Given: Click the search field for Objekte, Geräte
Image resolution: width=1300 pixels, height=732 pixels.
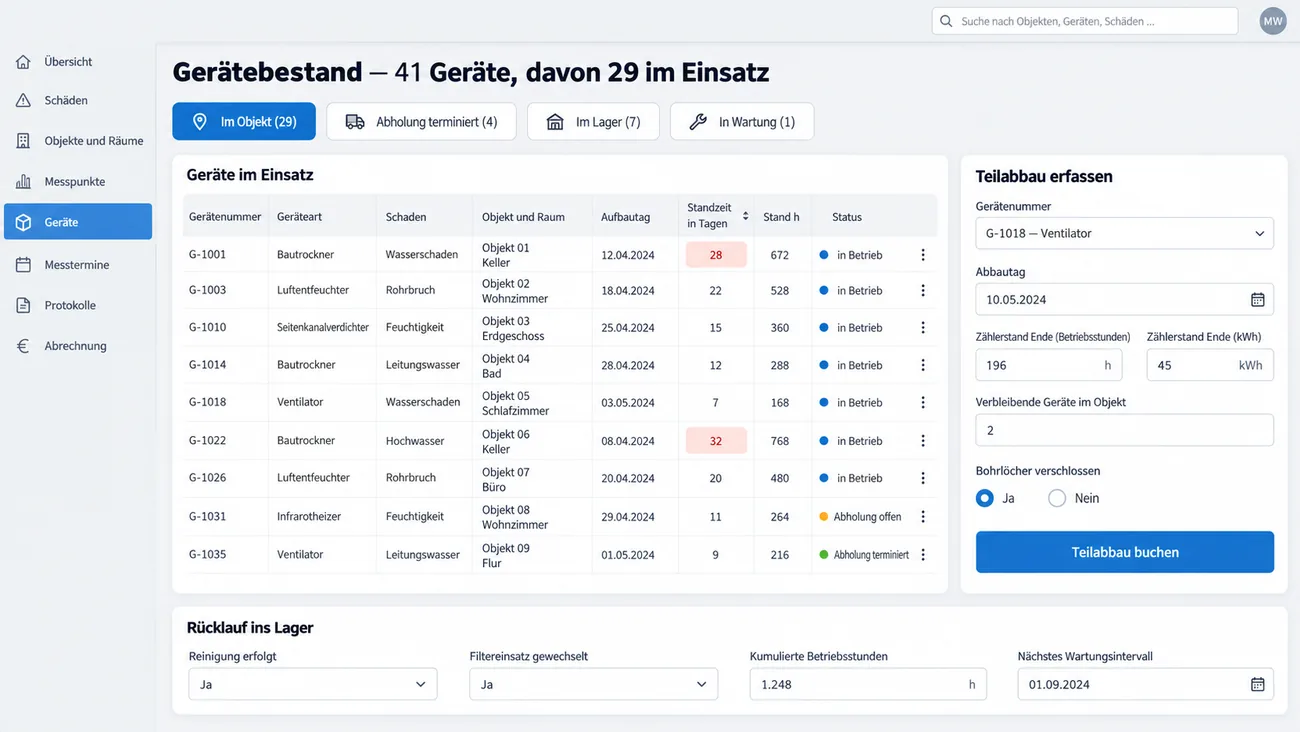Looking at the screenshot, I should coord(1085,21).
